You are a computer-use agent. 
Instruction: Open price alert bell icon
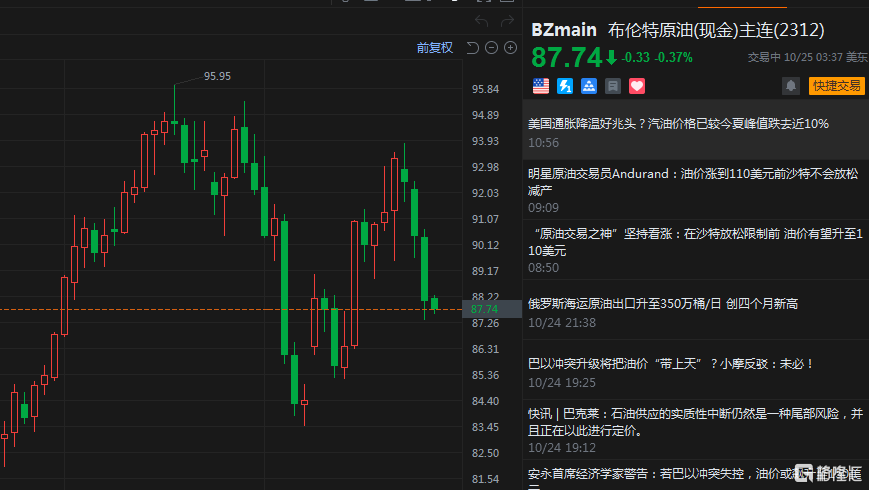point(791,86)
